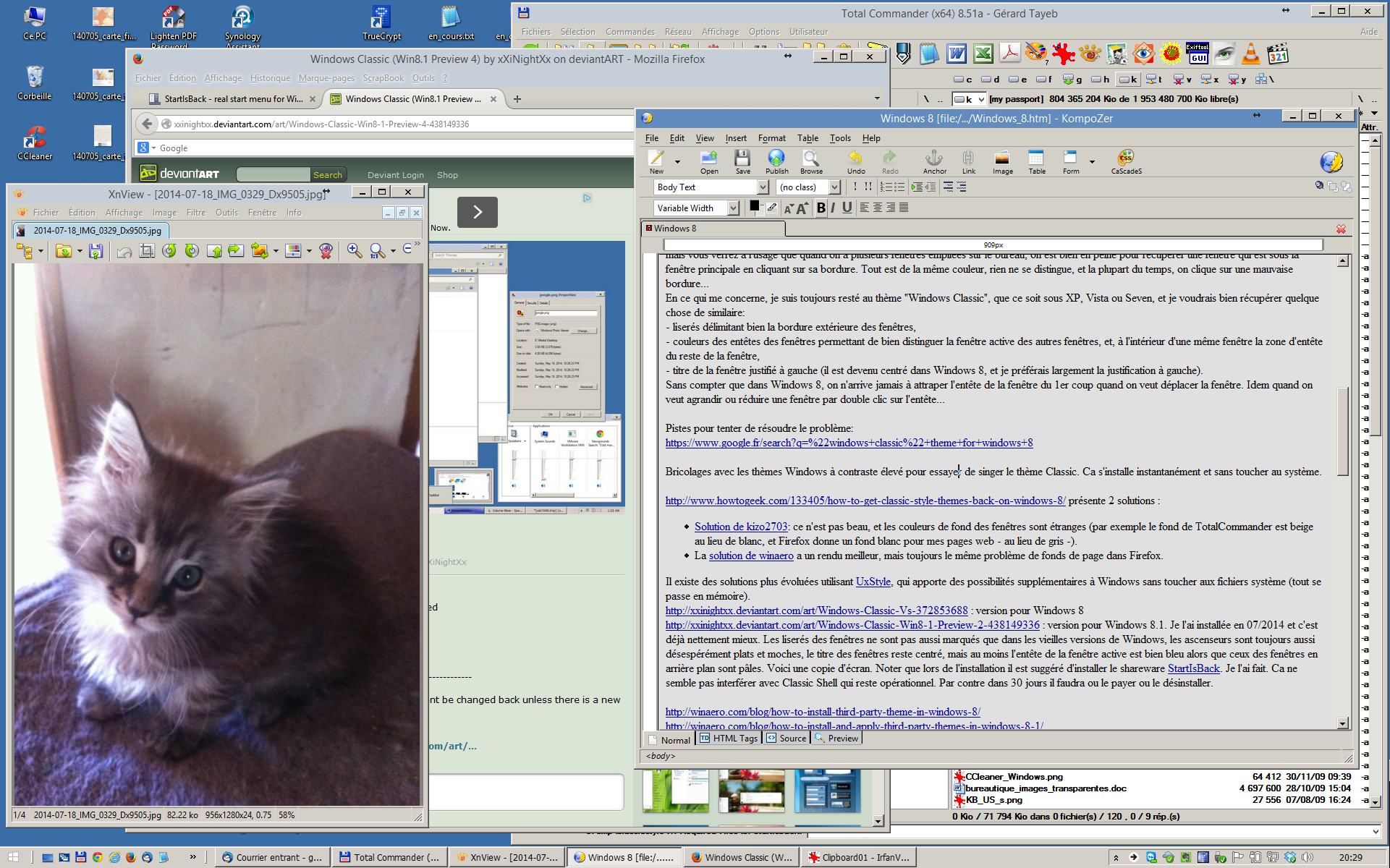This screenshot has height=868, width=1390.
Task: Insert a Table in KompoZer
Action: click(x=1037, y=161)
